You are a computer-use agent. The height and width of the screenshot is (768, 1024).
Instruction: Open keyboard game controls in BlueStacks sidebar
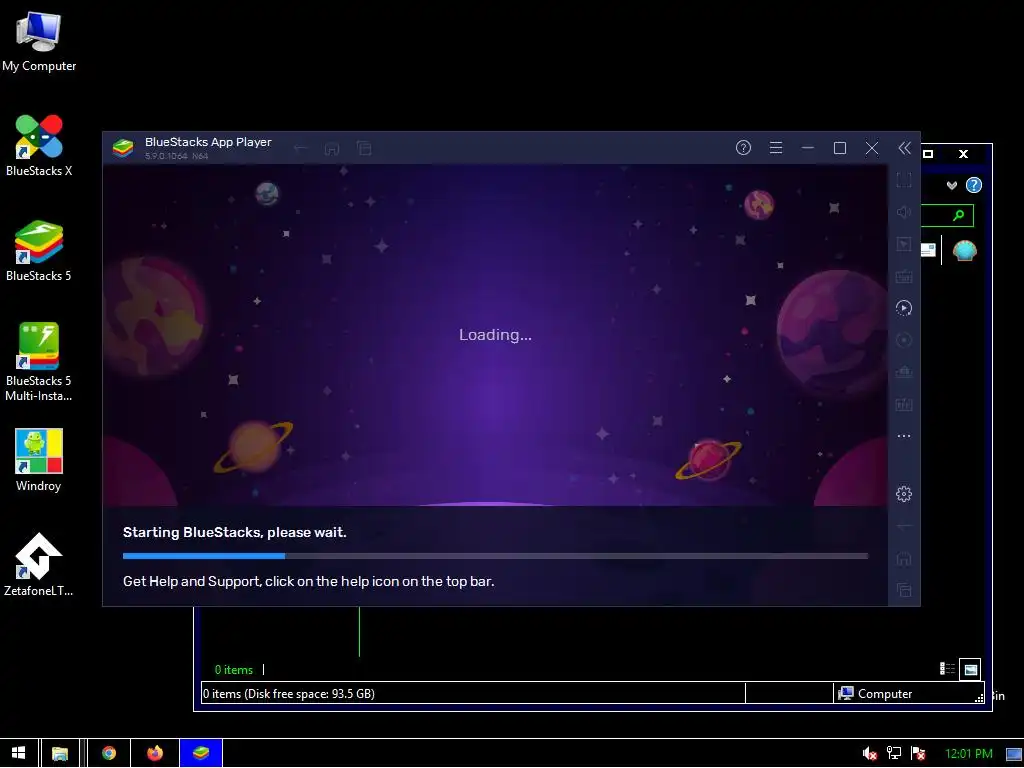[904, 276]
